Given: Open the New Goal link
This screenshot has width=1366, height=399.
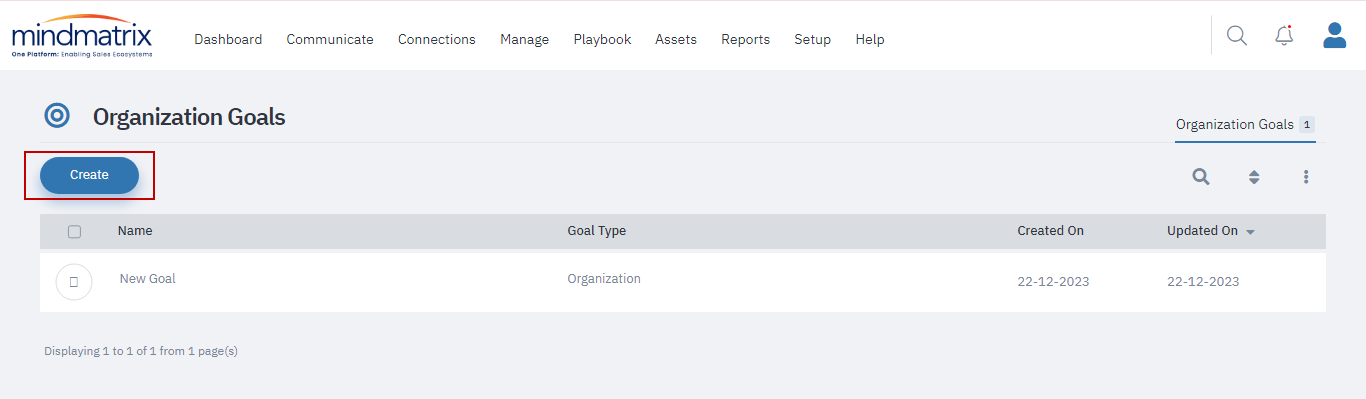Looking at the screenshot, I should coord(147,279).
